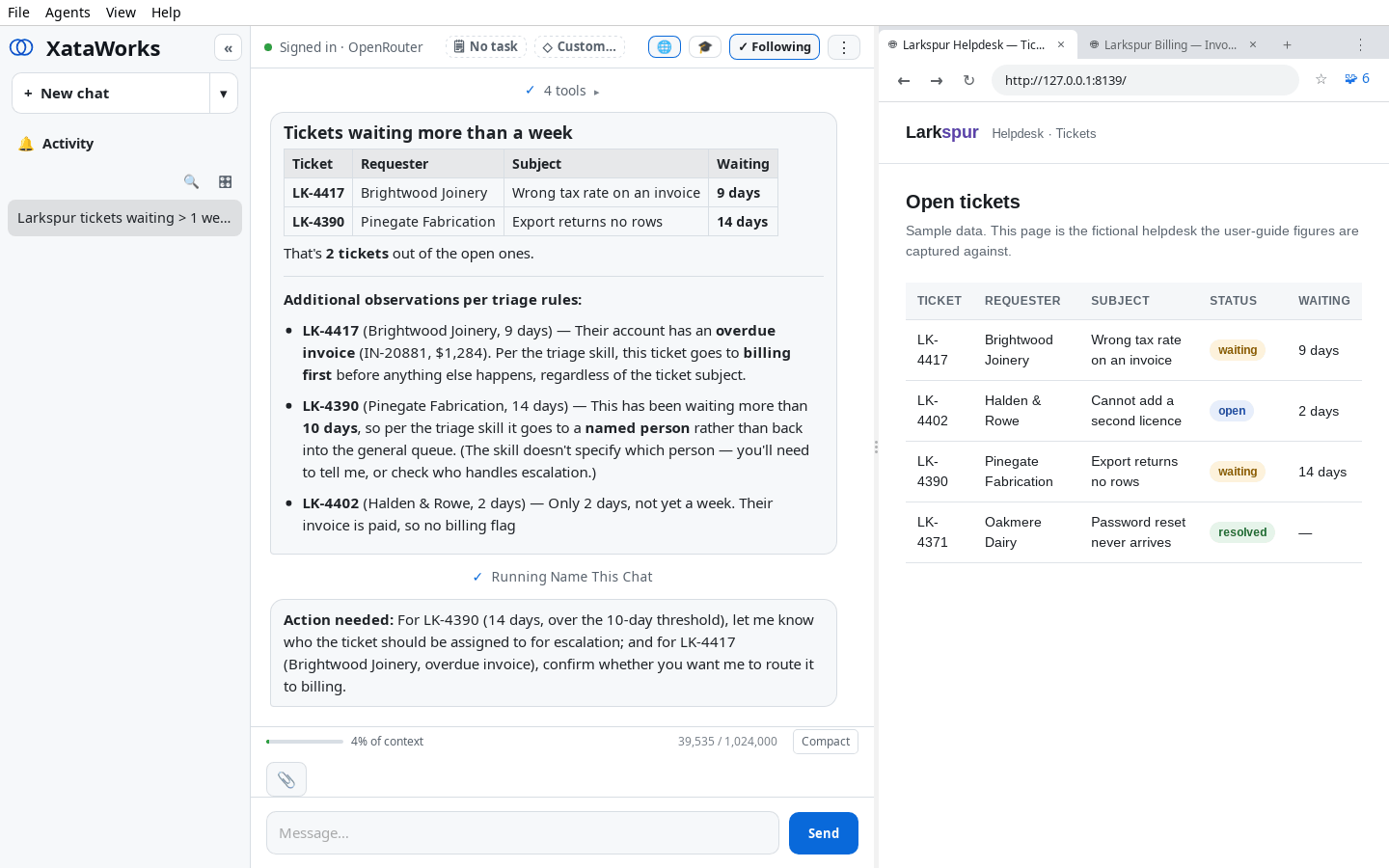Open the Activity bell icon
The image size is (1389, 868).
tap(26, 144)
